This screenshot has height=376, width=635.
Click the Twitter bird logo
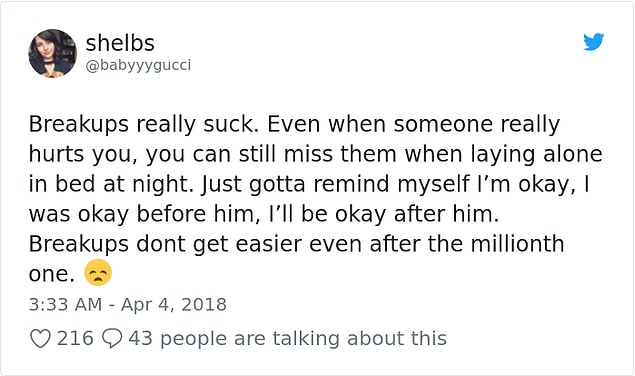(593, 42)
